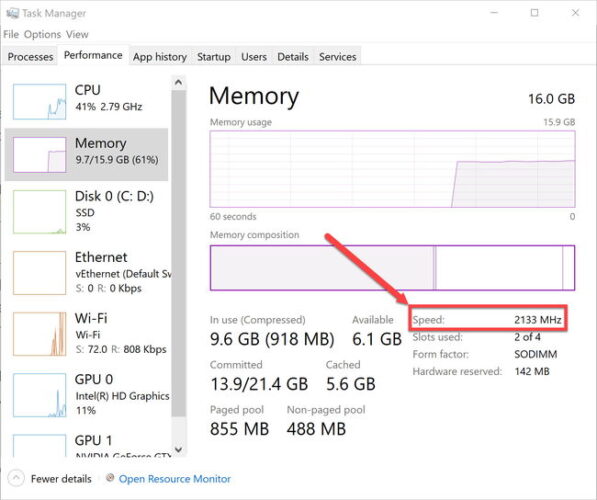Select the Memory graph thumbnail in sidebar
The height and width of the screenshot is (500, 597).
coord(39,155)
